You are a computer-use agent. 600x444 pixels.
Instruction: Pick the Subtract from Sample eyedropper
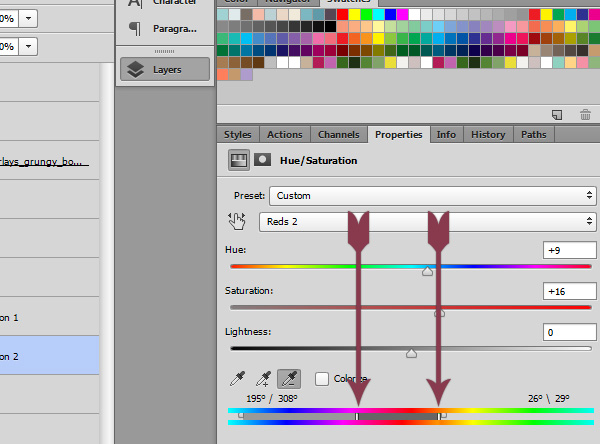(x=289, y=379)
